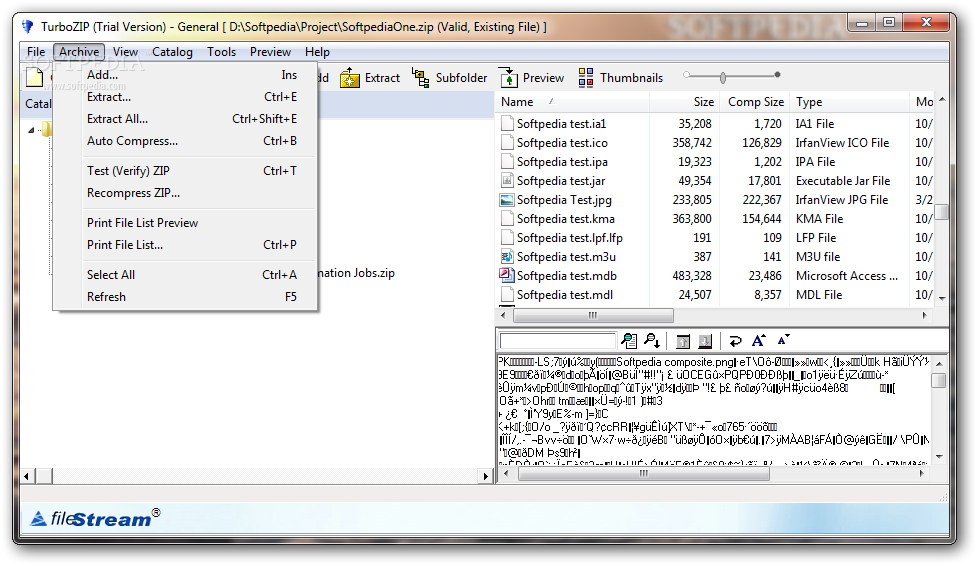977x565 pixels.
Task: Click the Microsoft Access type cell
Action: click(847, 275)
